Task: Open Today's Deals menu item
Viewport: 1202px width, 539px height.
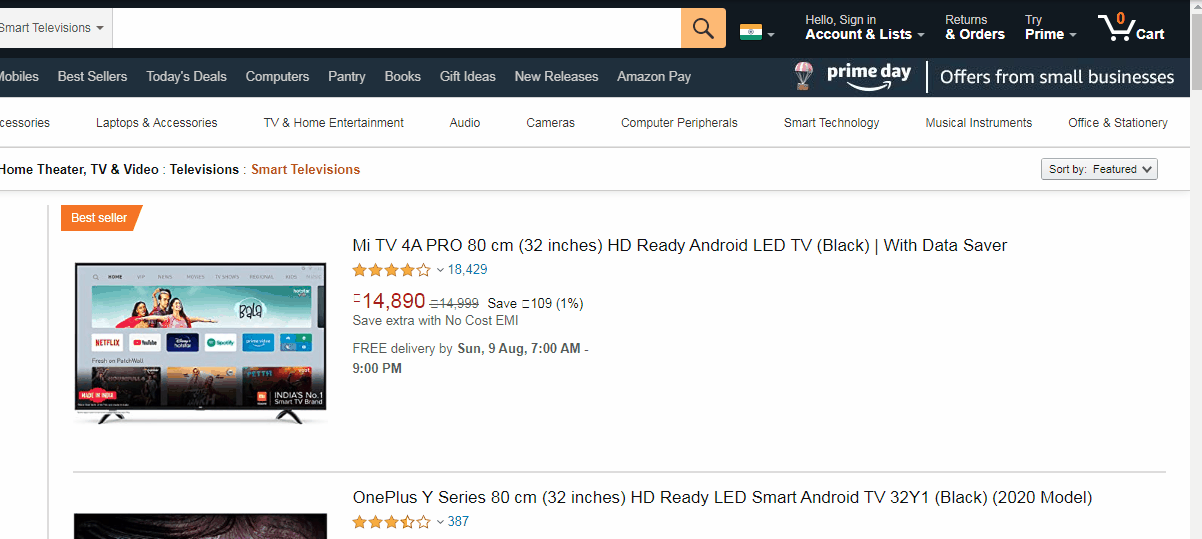Action: (186, 76)
